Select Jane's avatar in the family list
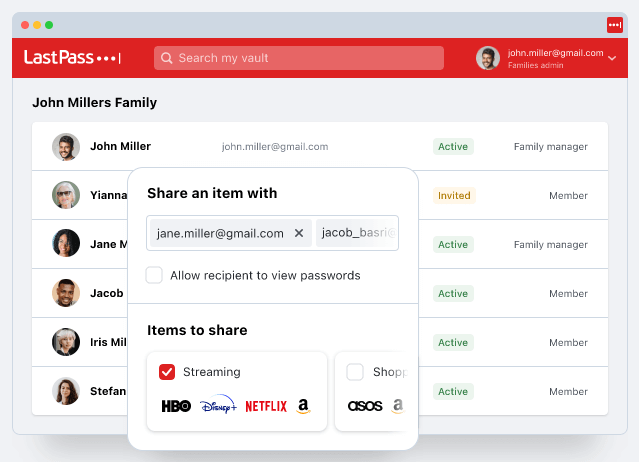Viewport: 639px width, 462px height. click(66, 243)
